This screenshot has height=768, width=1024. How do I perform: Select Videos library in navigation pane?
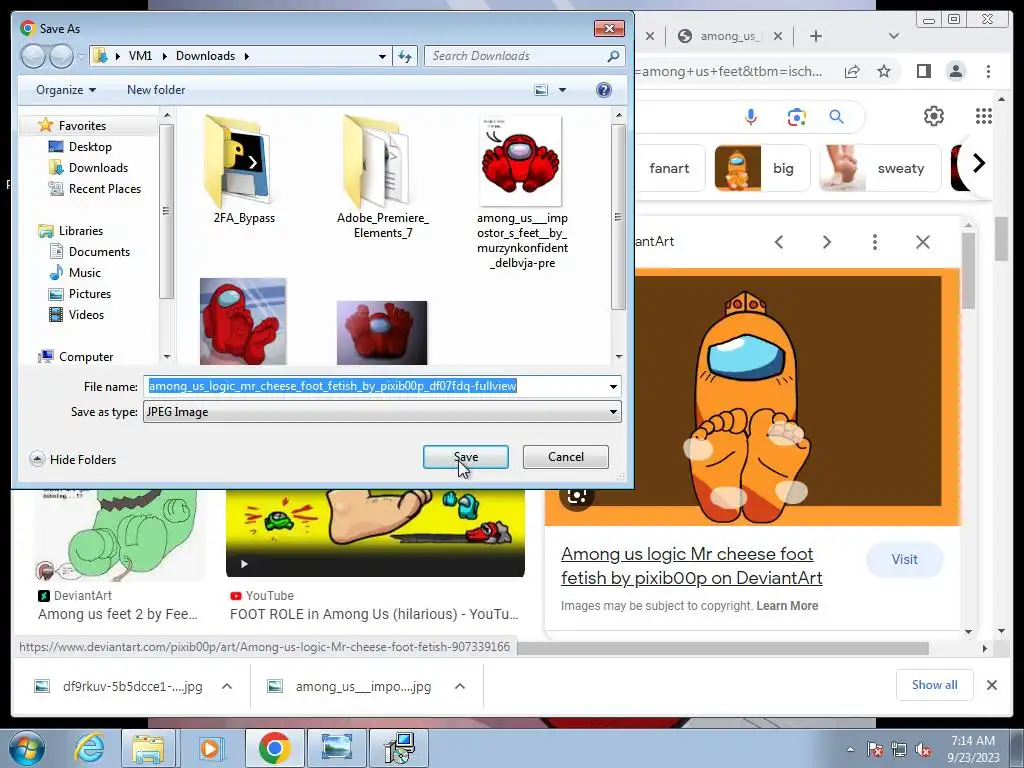[86, 315]
